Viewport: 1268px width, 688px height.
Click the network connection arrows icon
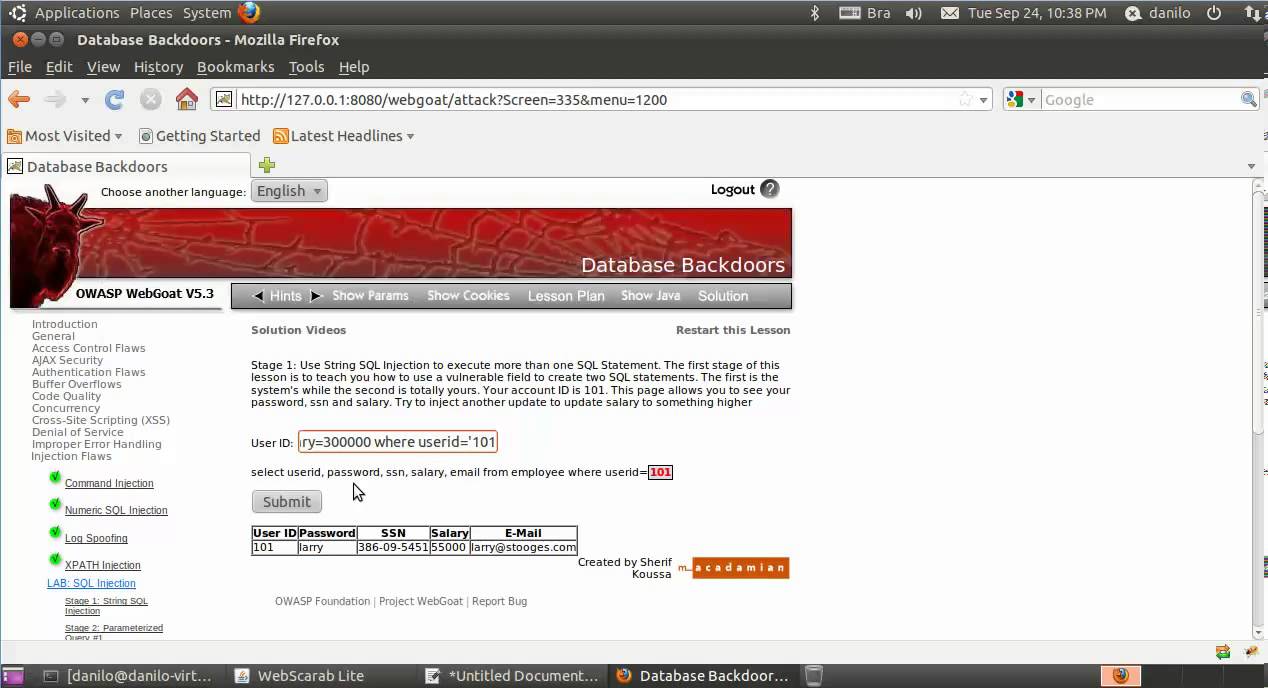(x=1252, y=13)
